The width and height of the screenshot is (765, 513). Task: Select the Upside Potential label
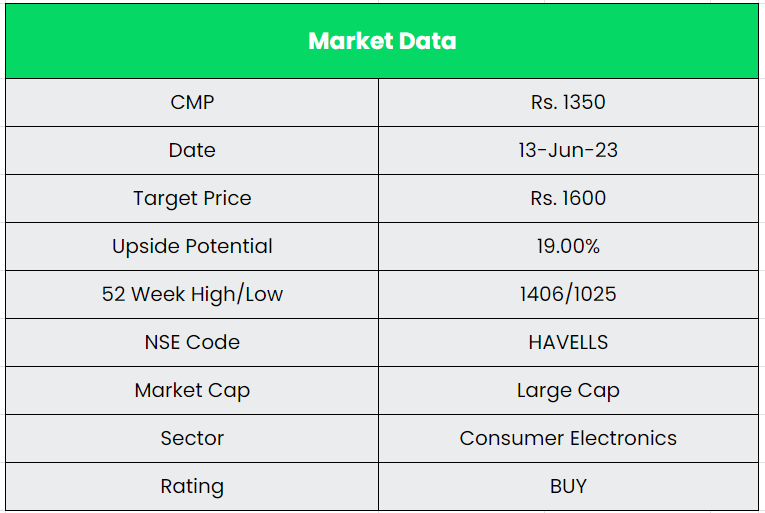point(192,246)
